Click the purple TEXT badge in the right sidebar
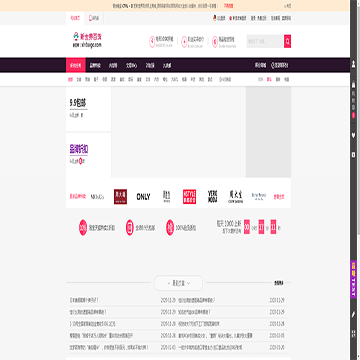The width and height of the screenshot is (360, 360). click(353, 279)
